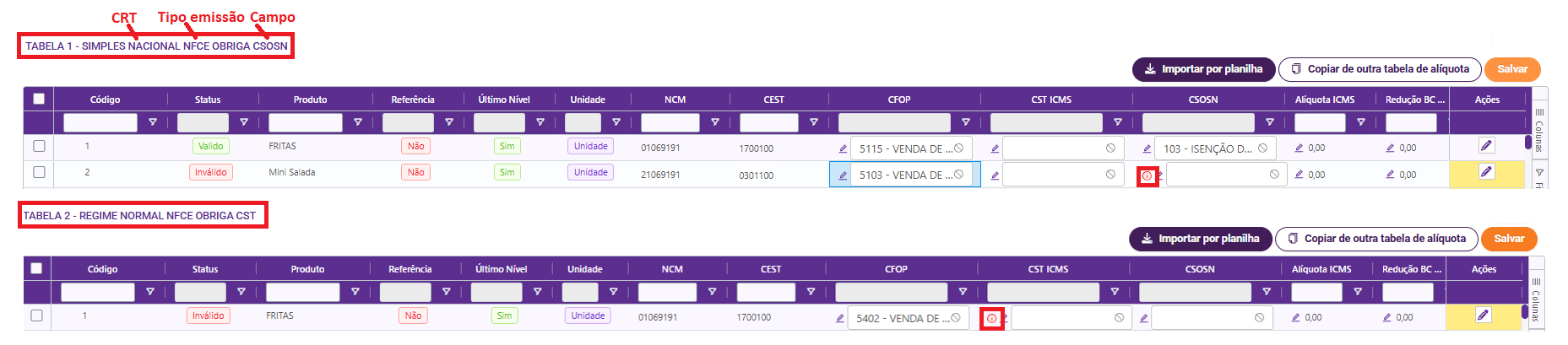1568x345 pixels.
Task: Click red CST ICMS warning icon in Tabela 2
Action: point(991,319)
